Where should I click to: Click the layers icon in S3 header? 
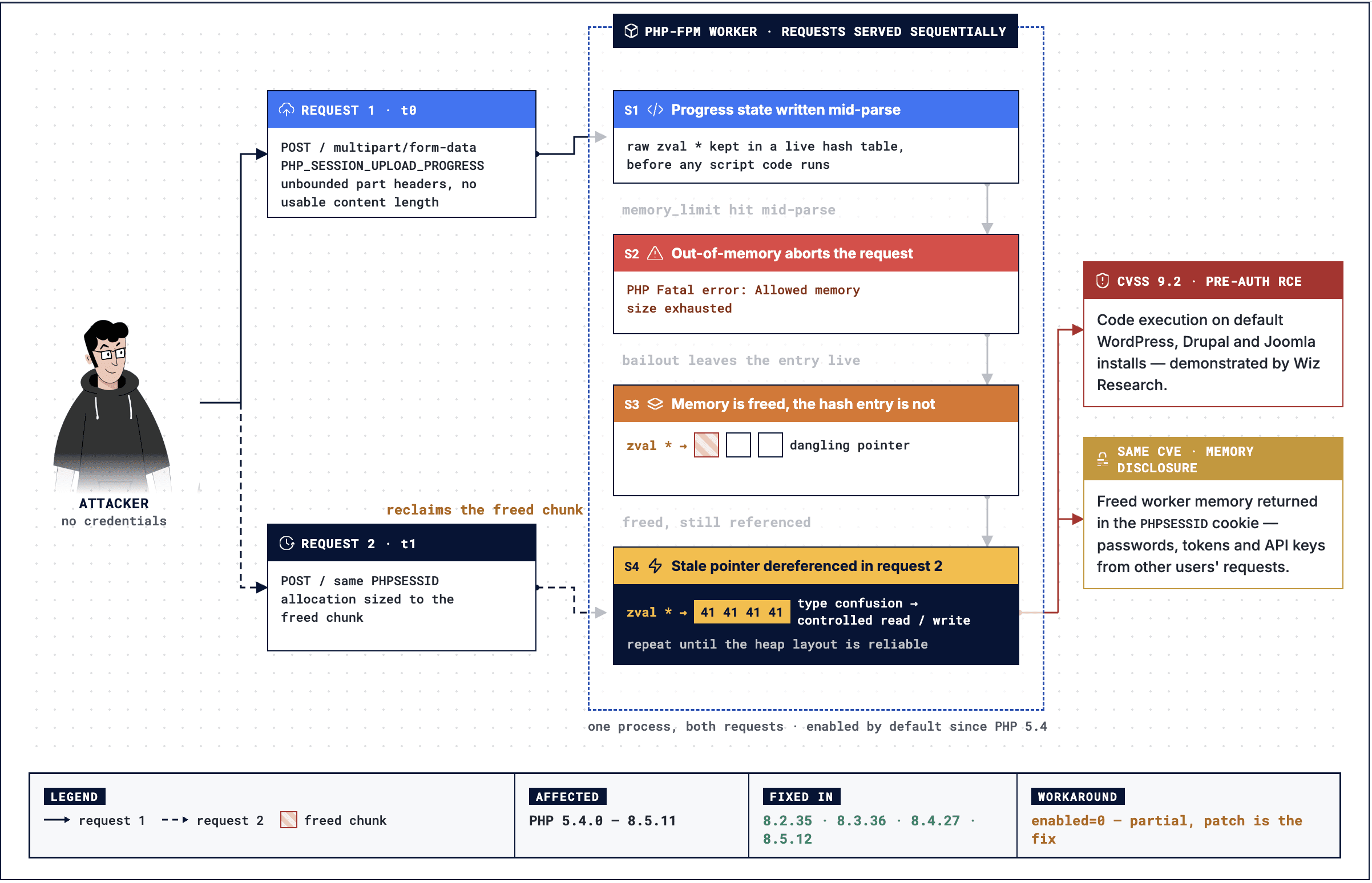(656, 404)
